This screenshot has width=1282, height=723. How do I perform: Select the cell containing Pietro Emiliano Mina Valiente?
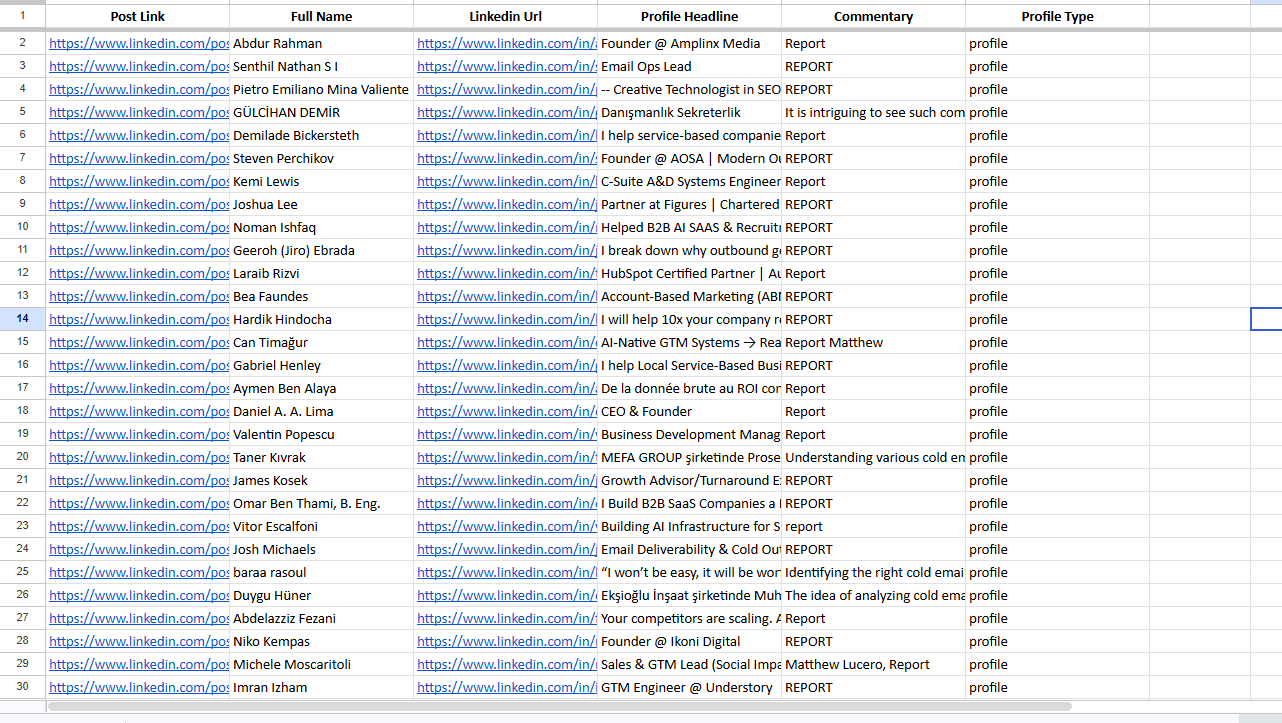pyautogui.click(x=322, y=89)
